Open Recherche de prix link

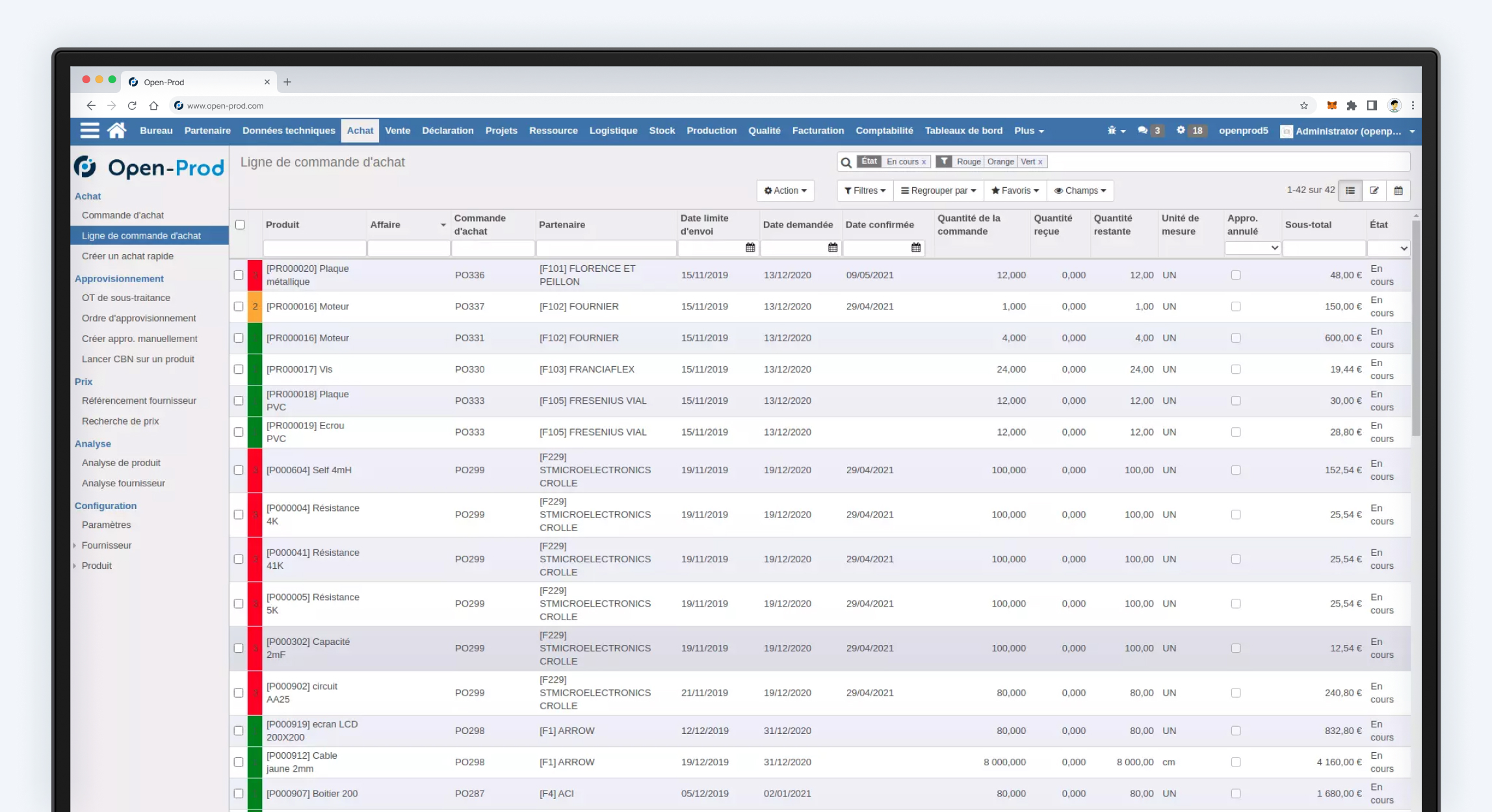[x=120, y=421]
